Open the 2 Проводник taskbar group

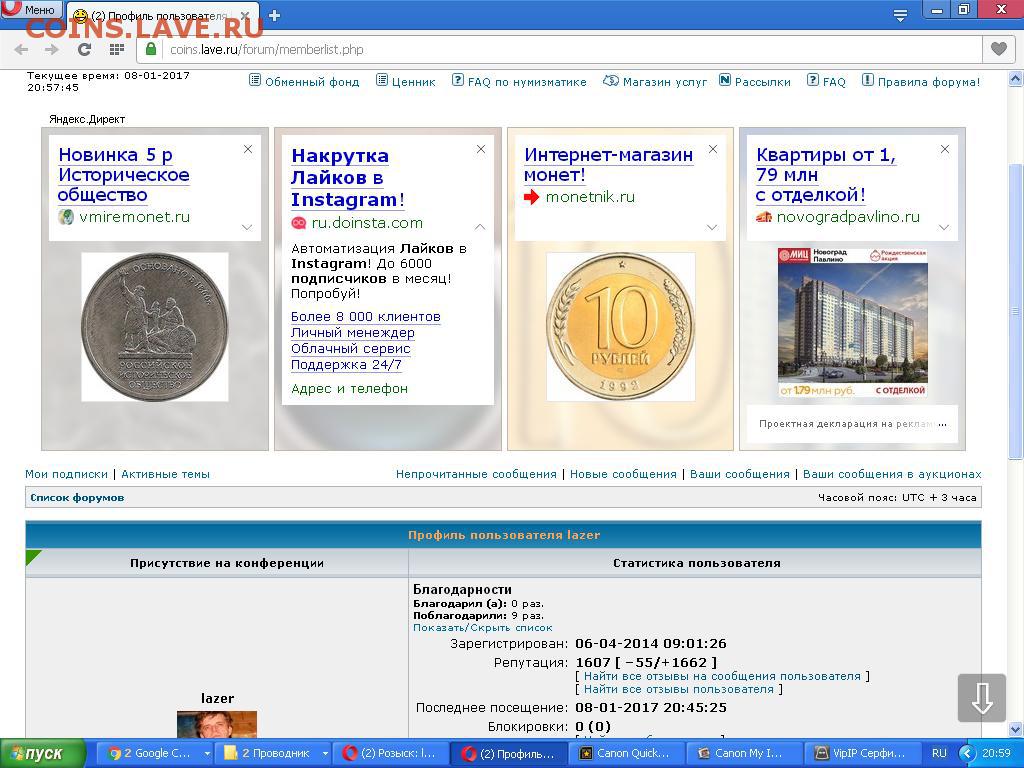coord(274,754)
